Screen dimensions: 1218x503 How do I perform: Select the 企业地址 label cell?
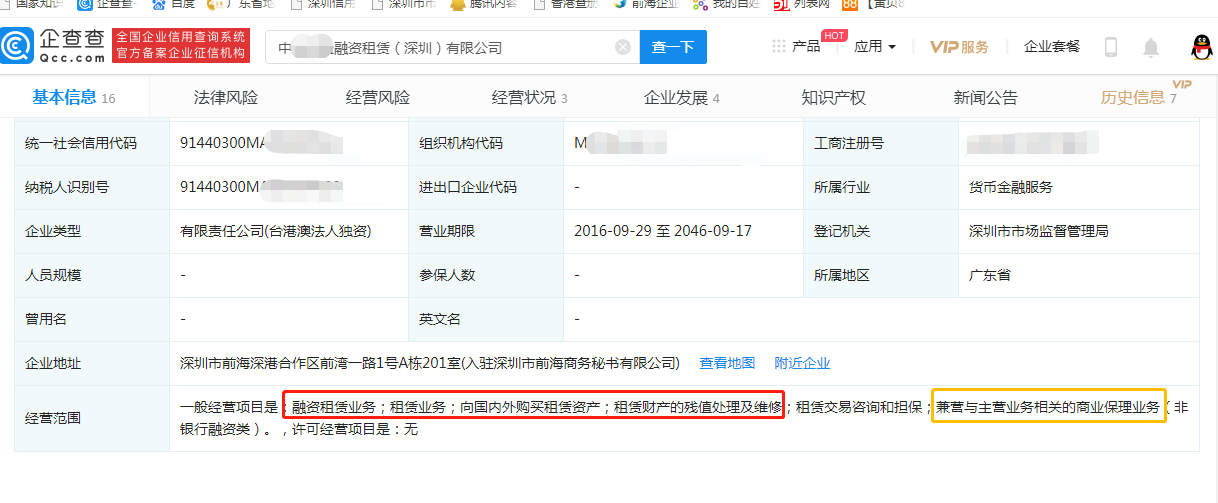point(92,363)
